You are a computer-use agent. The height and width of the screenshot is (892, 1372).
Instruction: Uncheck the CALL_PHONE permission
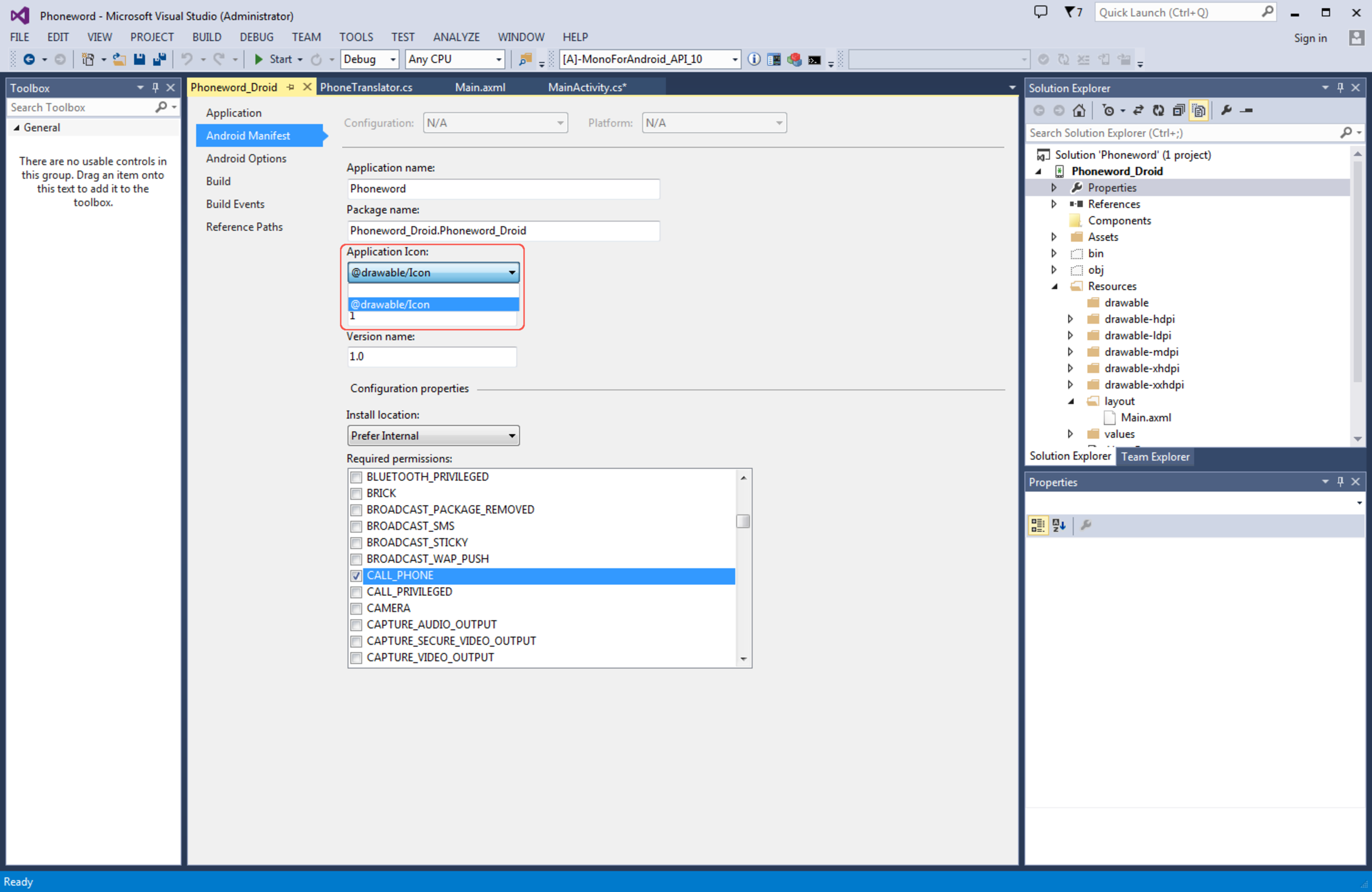click(x=356, y=576)
